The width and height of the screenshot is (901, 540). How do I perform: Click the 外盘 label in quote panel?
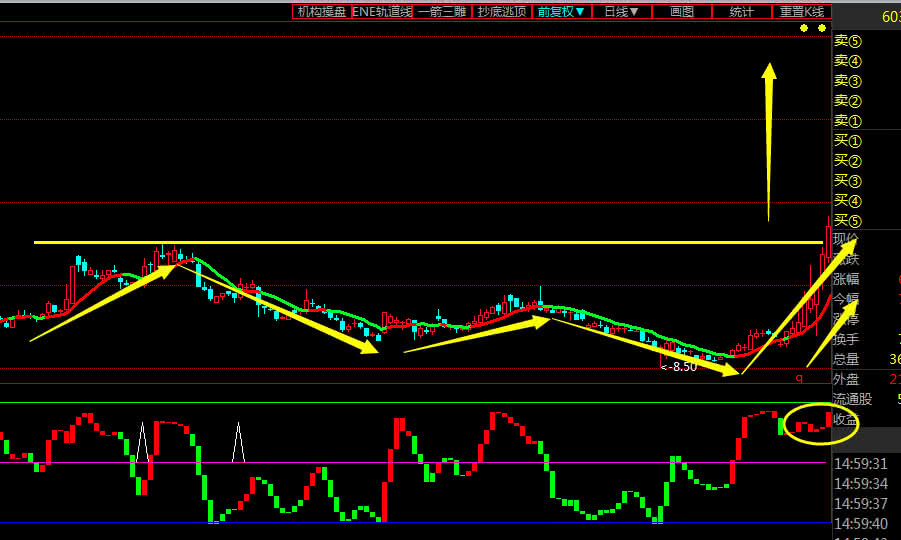click(846, 379)
